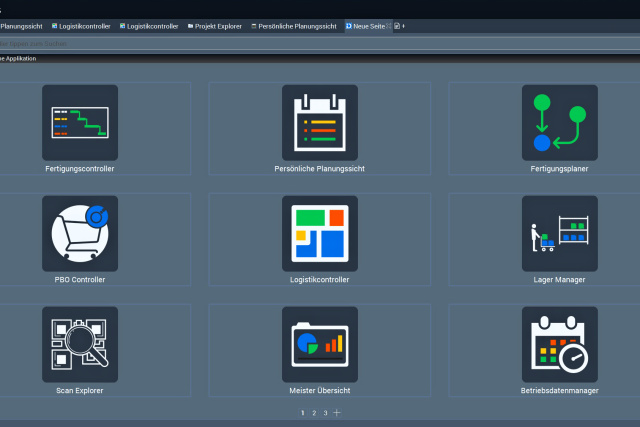The image size is (640, 427).
Task: Launch Persönliche Planungssicht calendar tile
Action: tap(319, 122)
